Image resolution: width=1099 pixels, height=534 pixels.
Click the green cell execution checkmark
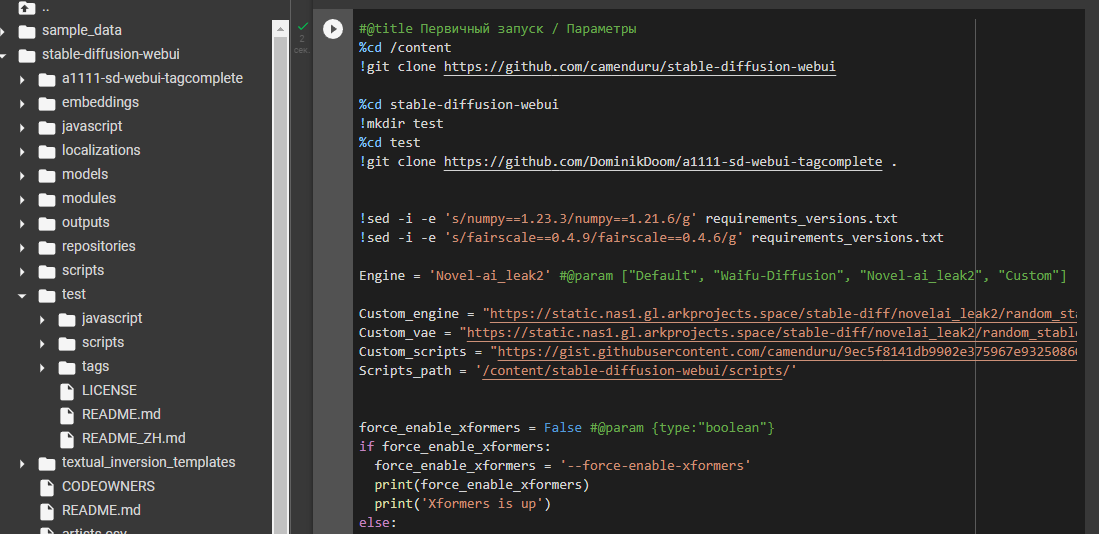pyautogui.click(x=303, y=27)
